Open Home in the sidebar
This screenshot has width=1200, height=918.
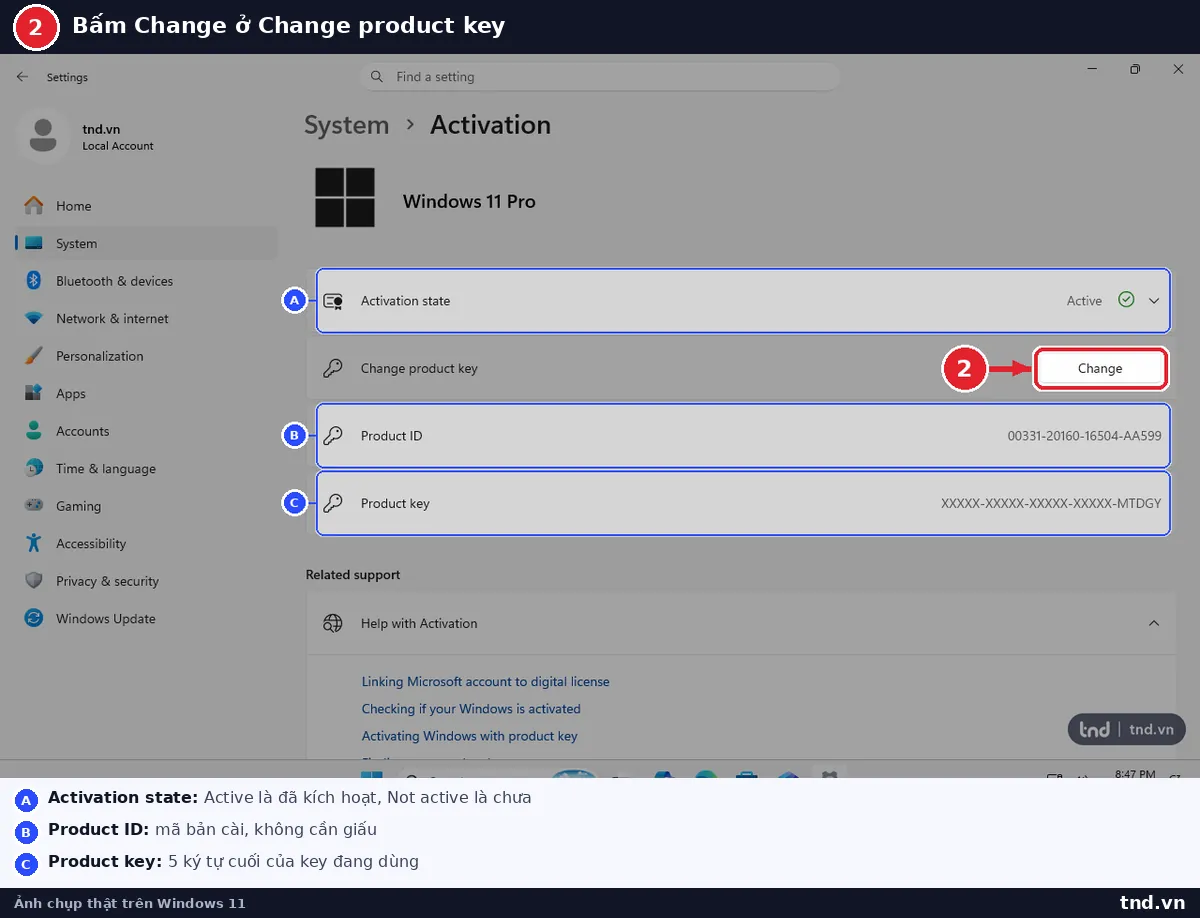146,206
